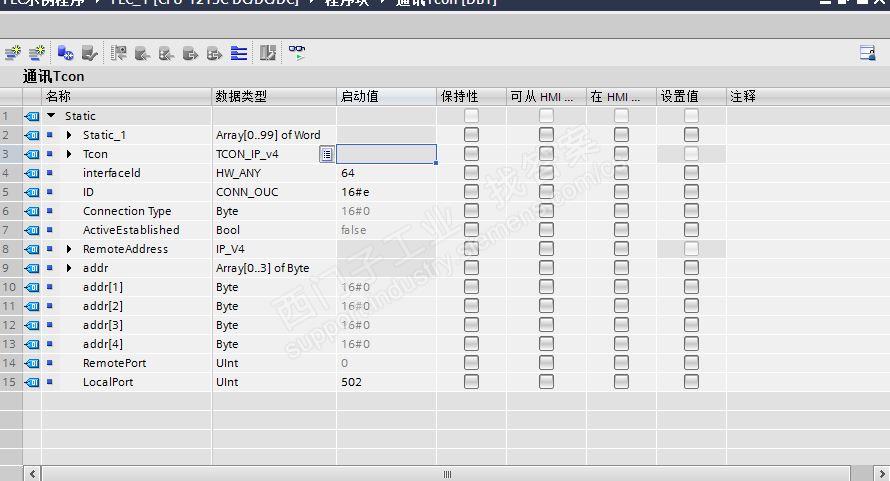Click the 保持性 column header

pyautogui.click(x=471, y=97)
